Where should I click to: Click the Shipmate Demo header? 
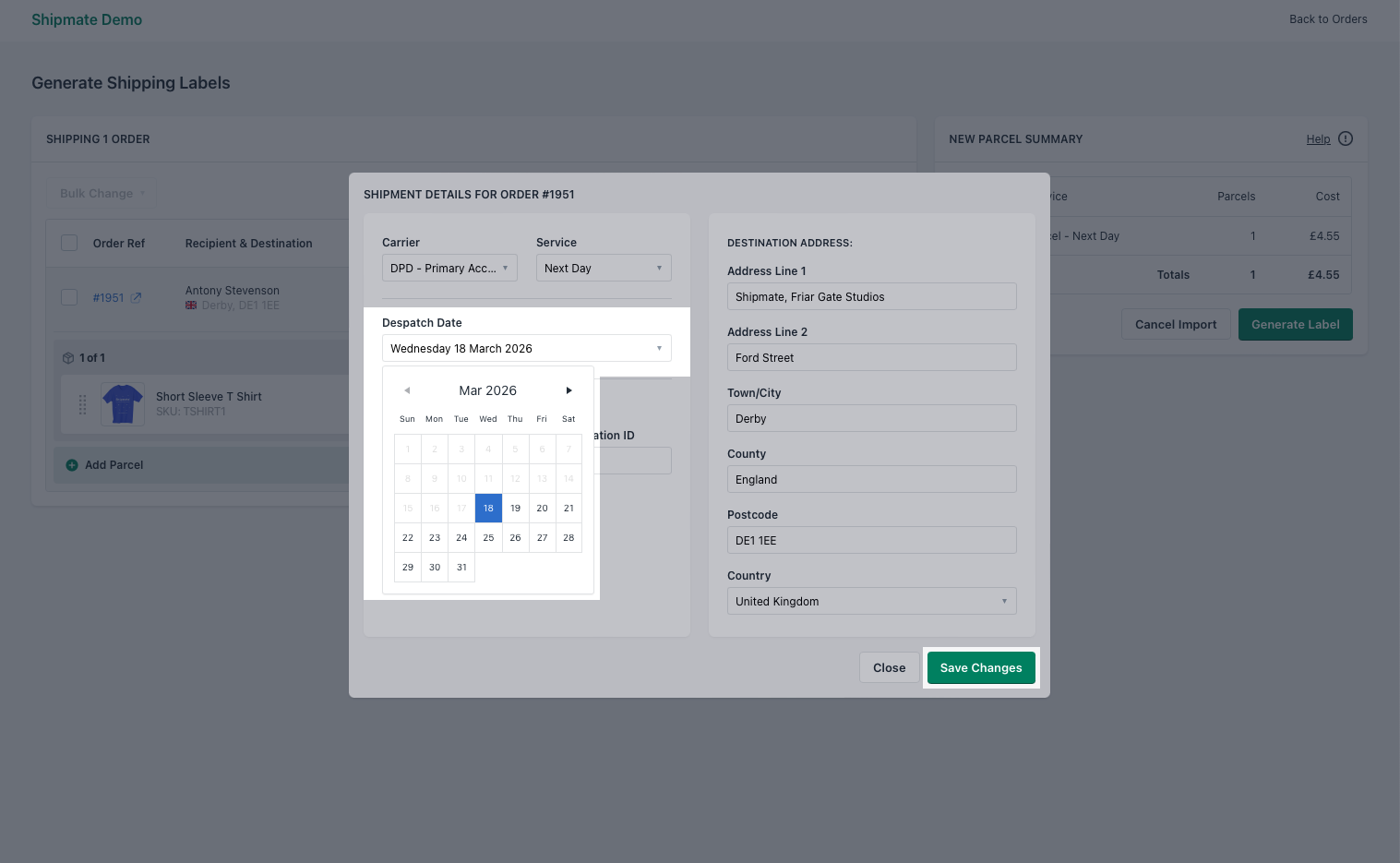click(87, 19)
